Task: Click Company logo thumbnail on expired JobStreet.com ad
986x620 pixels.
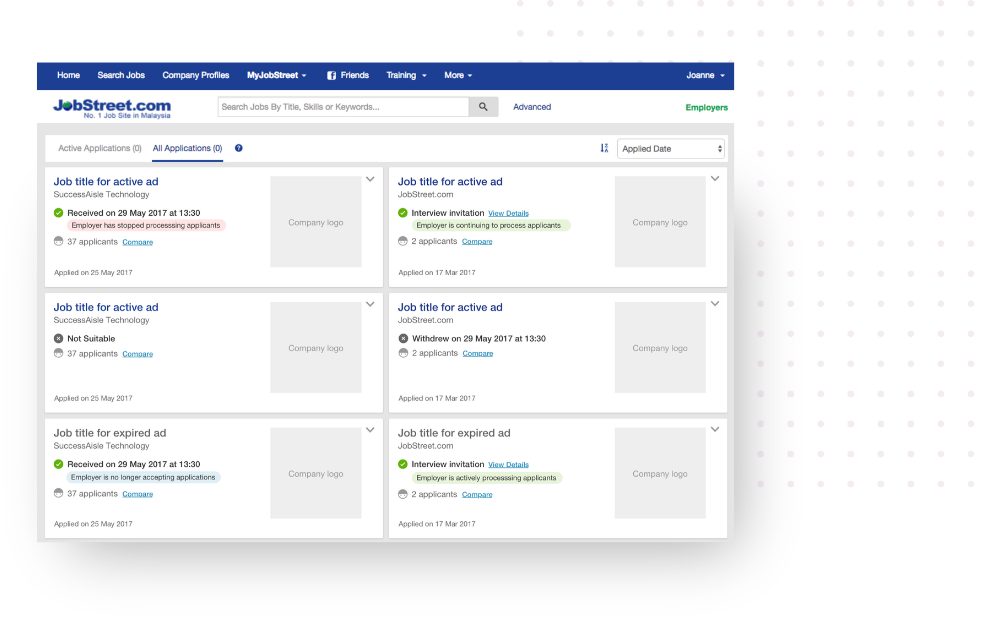Action: point(660,473)
